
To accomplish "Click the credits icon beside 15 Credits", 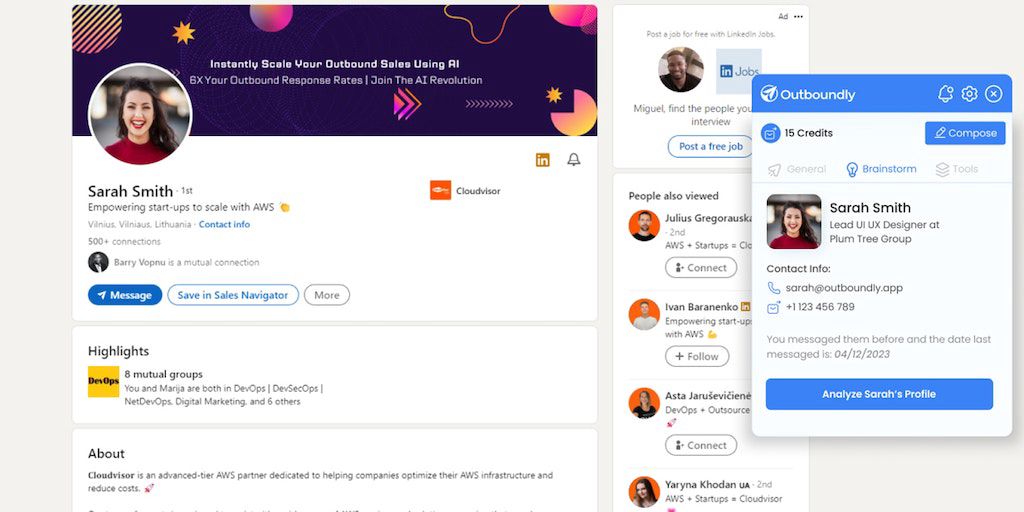I will click(771, 133).
